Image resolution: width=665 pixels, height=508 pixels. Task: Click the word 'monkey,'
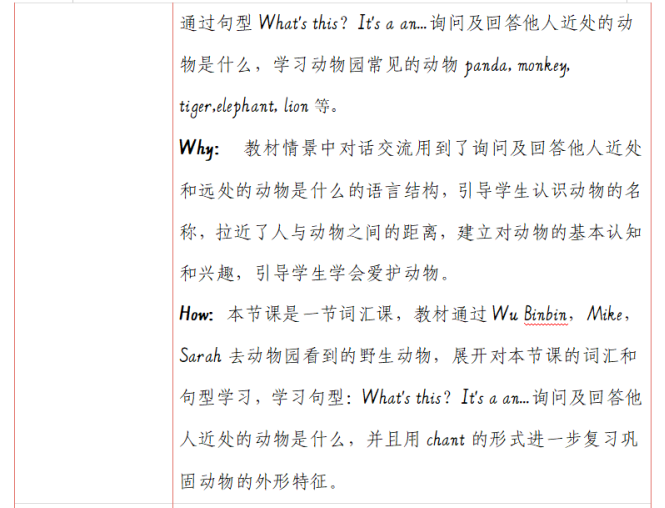[544, 66]
